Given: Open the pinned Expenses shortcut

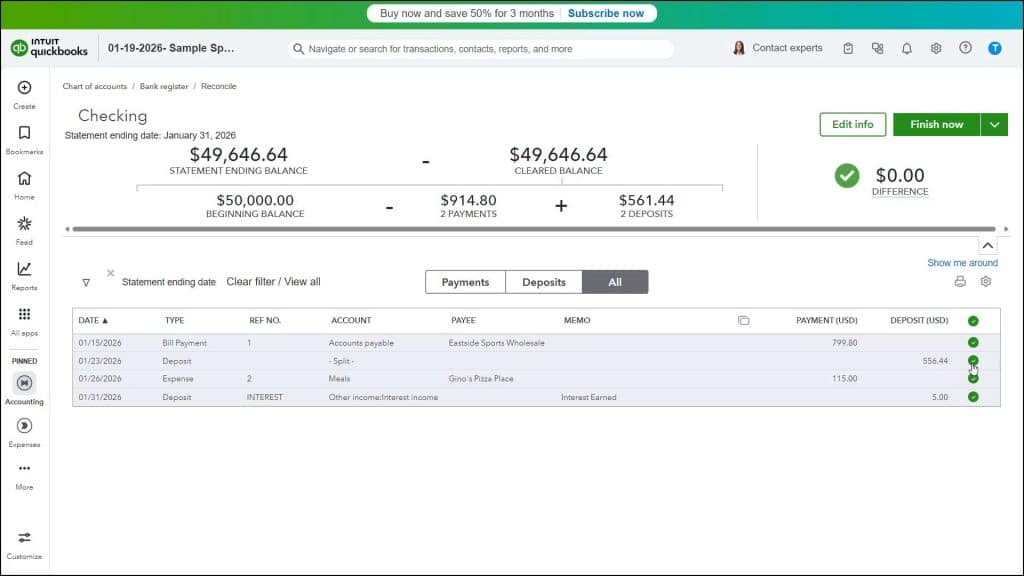Looking at the screenshot, I should 22,430.
